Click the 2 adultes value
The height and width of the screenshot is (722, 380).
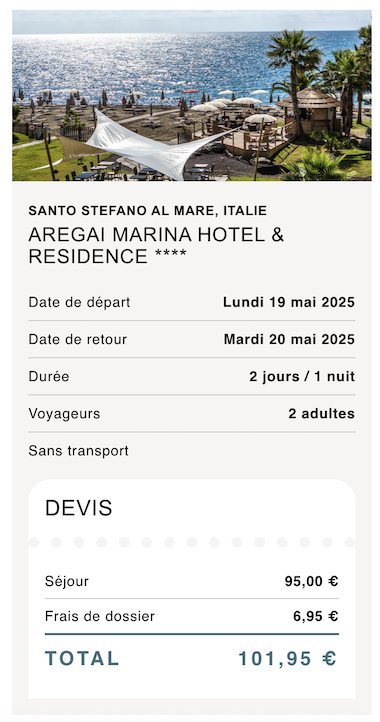click(322, 414)
